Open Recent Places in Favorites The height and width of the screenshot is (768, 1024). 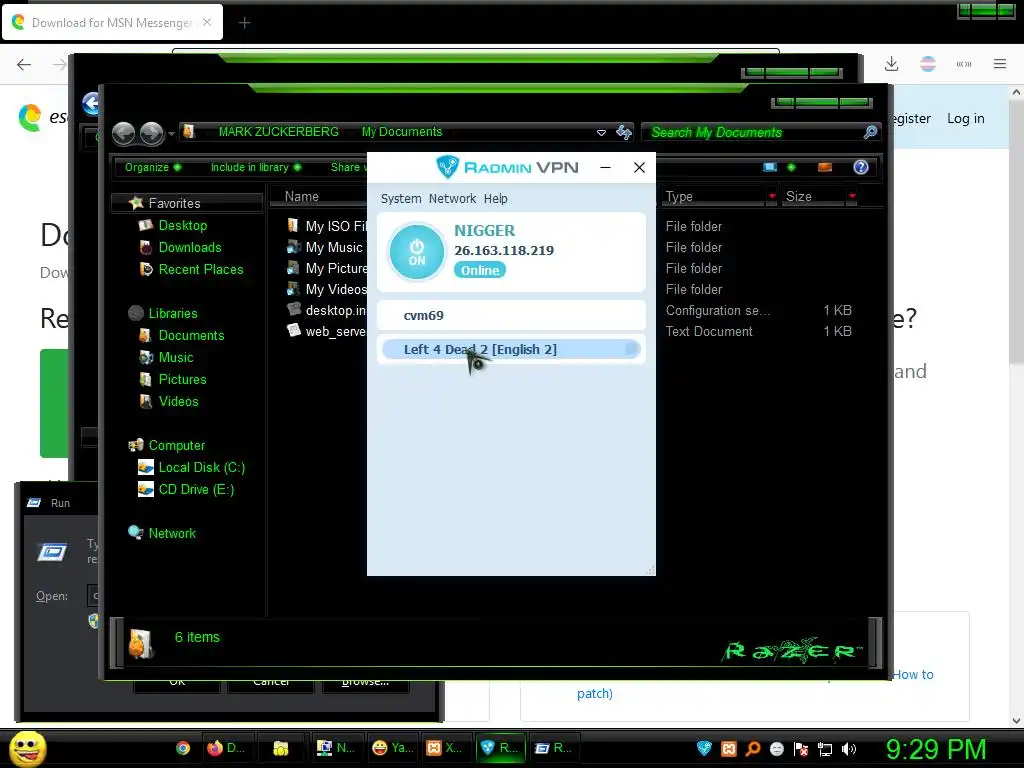(x=201, y=269)
